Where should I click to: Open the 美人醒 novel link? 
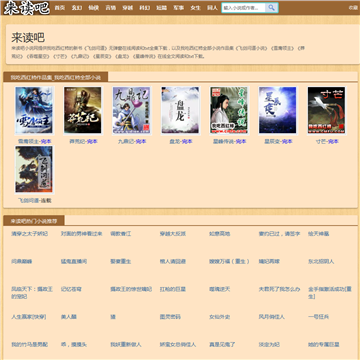pos(69,317)
